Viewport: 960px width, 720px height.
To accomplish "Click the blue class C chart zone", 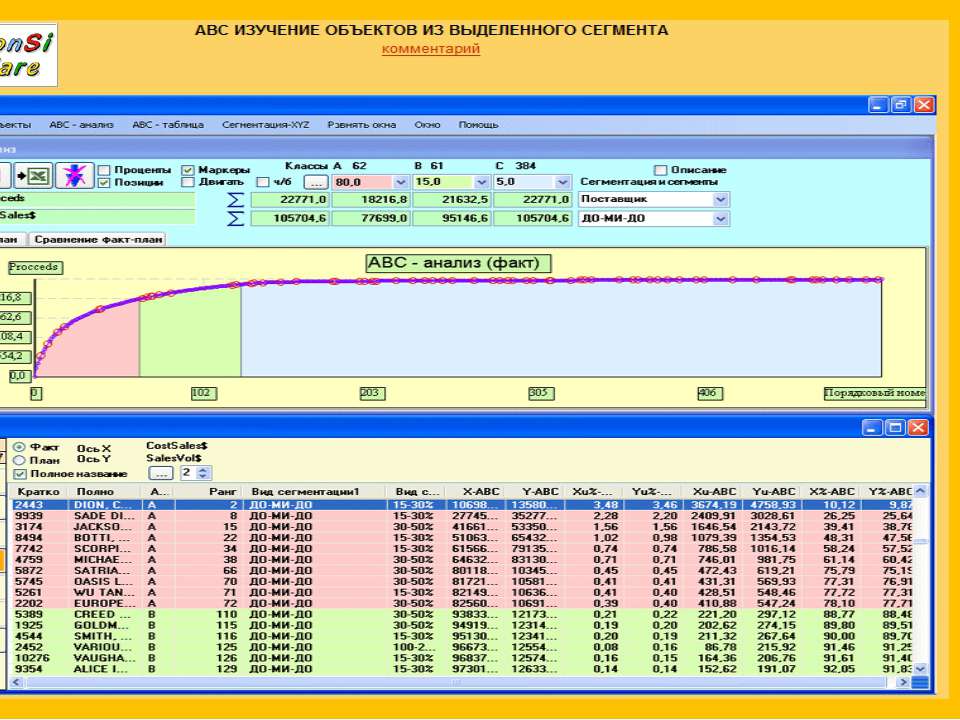I will coord(561,329).
